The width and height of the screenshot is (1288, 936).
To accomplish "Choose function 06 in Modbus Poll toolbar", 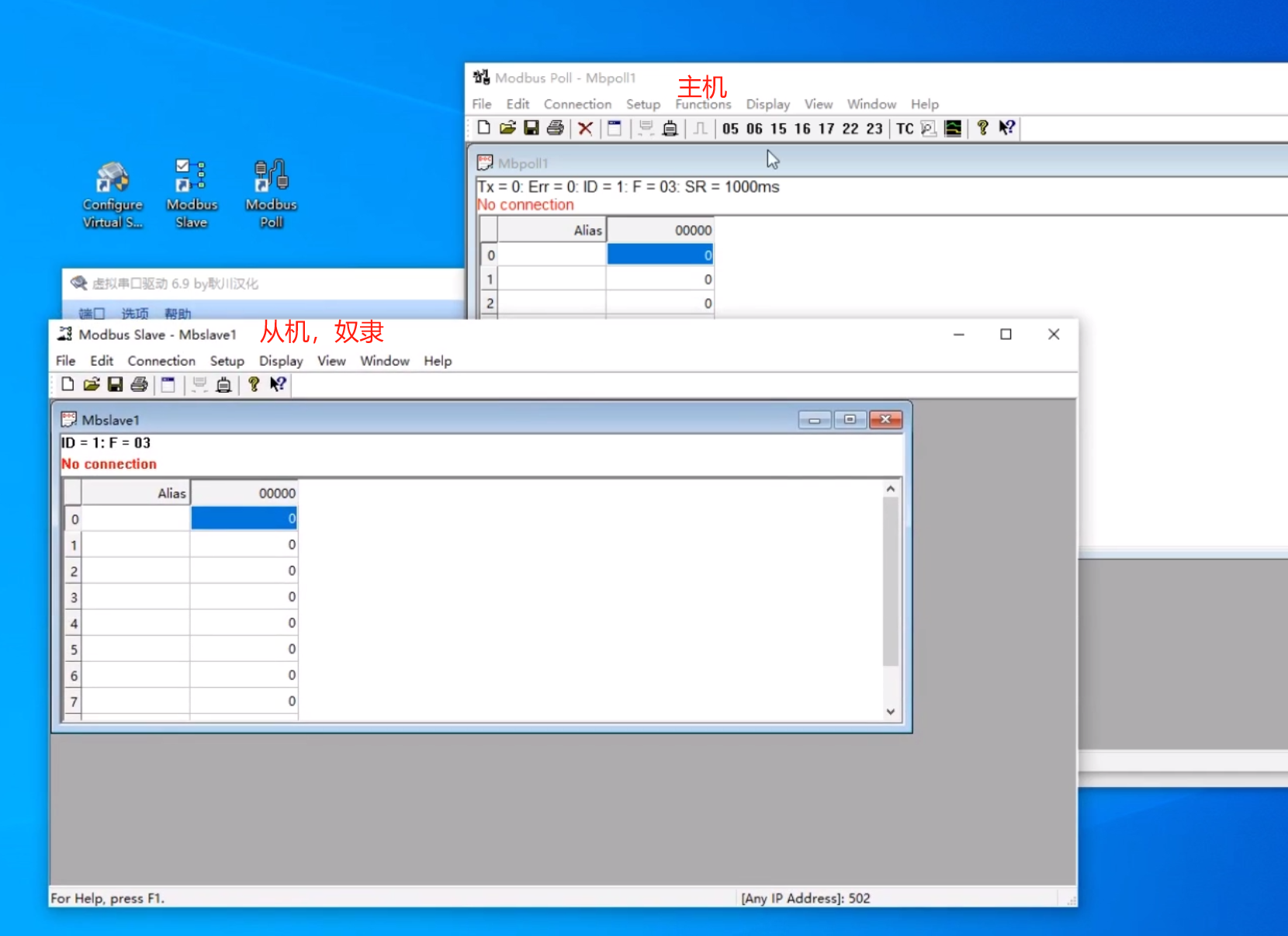I will click(755, 129).
